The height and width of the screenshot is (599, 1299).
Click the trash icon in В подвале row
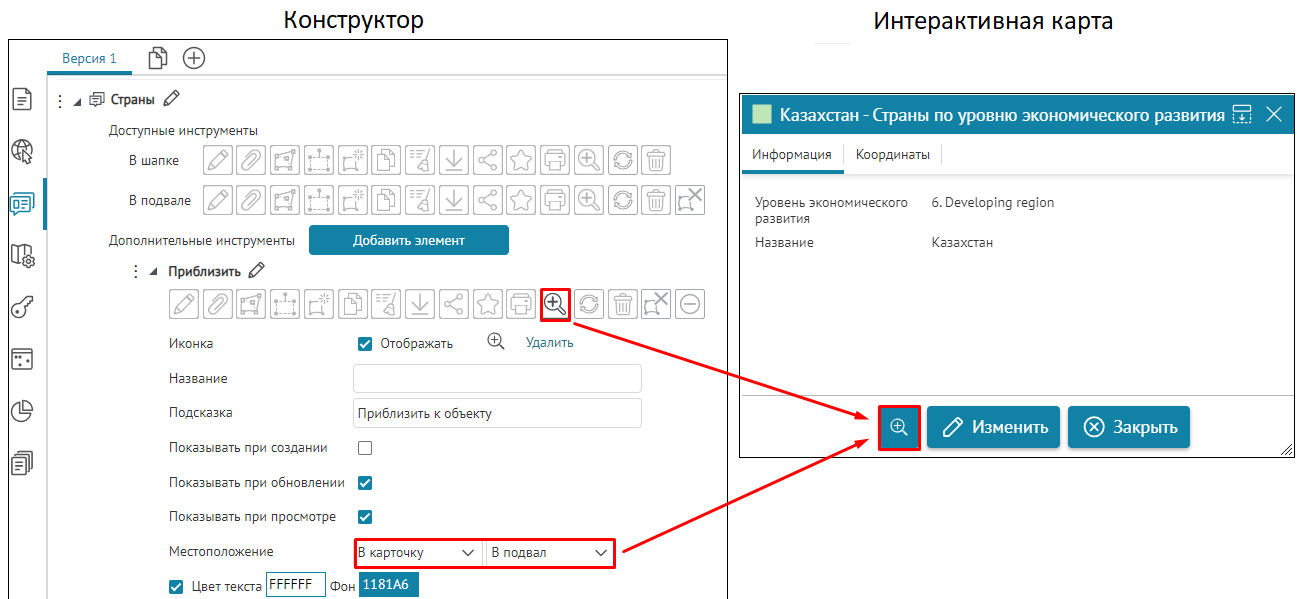[x=655, y=200]
